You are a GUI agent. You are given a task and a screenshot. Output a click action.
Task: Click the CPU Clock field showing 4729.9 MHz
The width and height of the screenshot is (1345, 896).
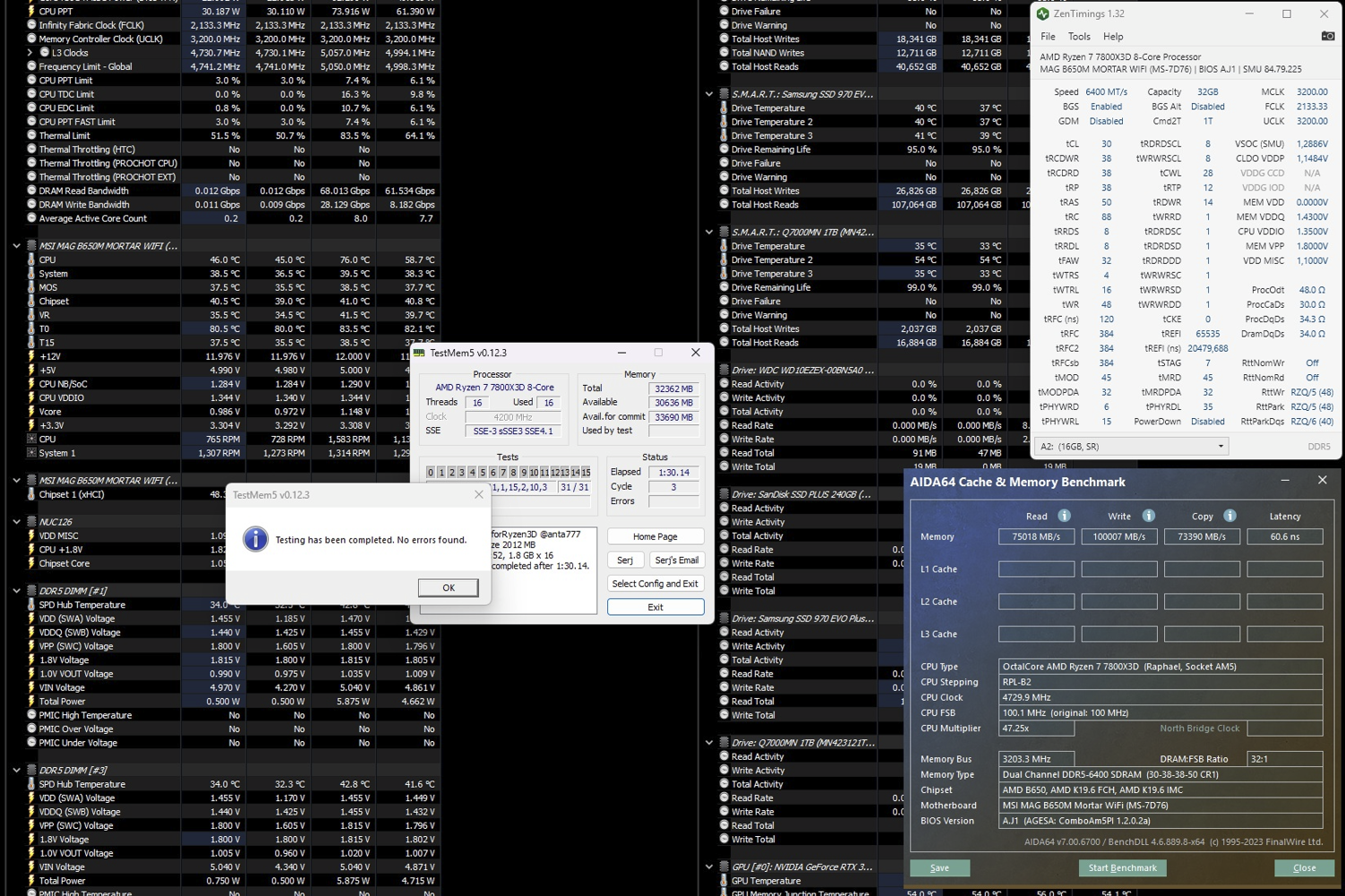[1161, 697]
